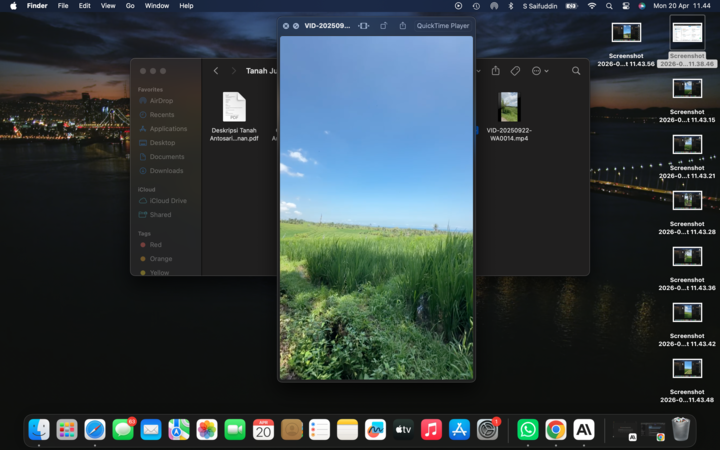
Task: Open the Window menu in menu bar
Action: [x=157, y=6]
